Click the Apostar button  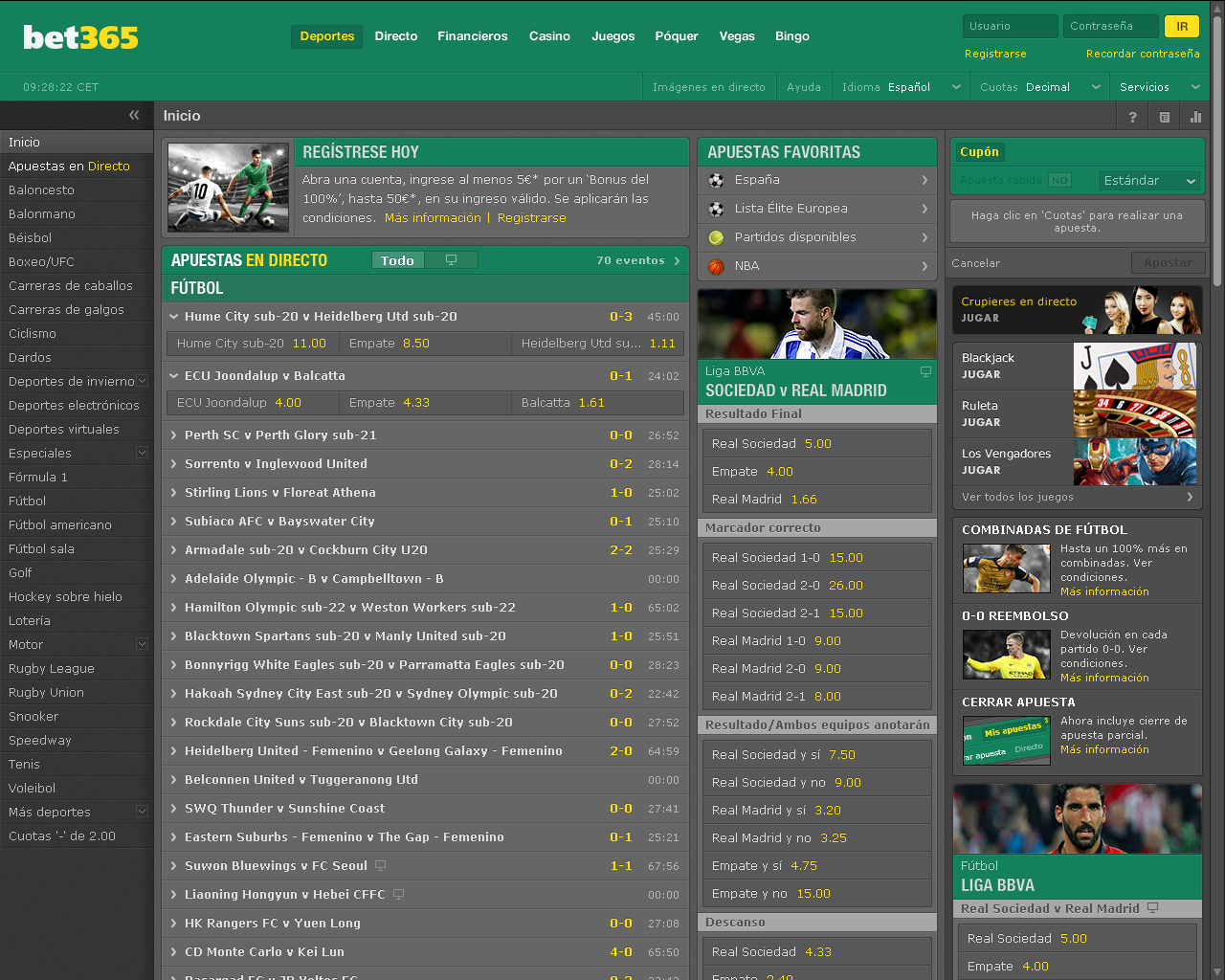[1168, 263]
